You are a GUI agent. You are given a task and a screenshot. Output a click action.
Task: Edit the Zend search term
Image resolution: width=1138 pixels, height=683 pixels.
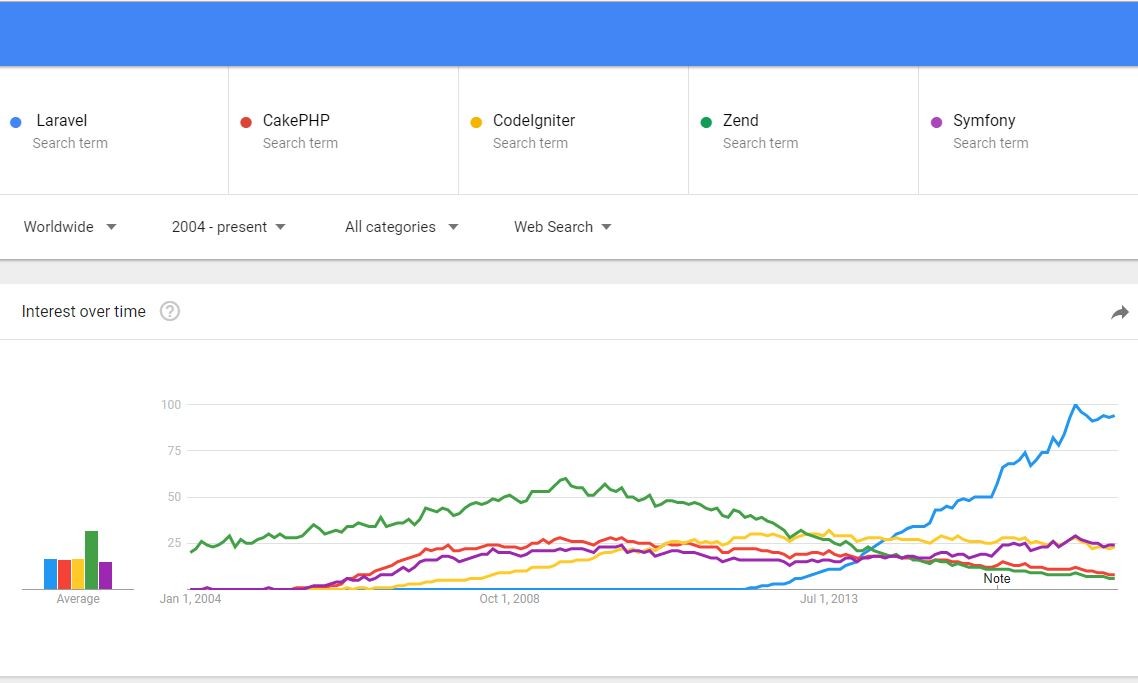tap(740, 120)
